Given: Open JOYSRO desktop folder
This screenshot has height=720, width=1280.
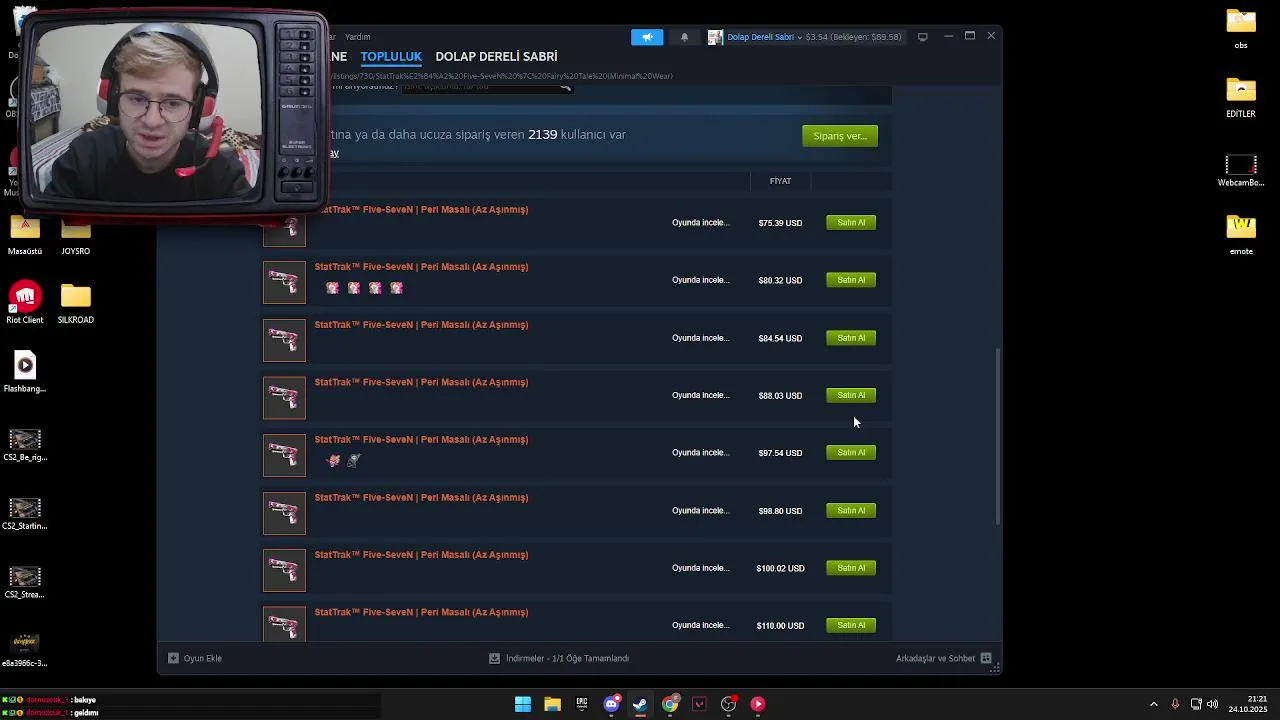Looking at the screenshot, I should tap(75, 238).
